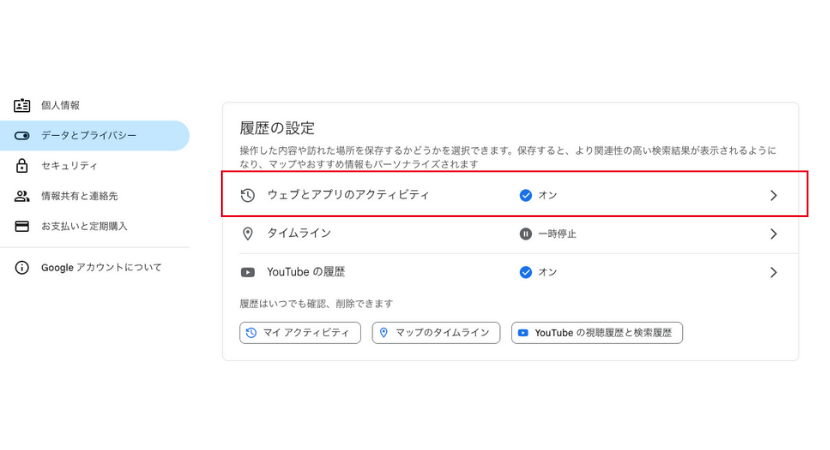Click YouTube の視聴履歴と検索履歴 button
Viewport: 830px width, 450px height.
597,333
